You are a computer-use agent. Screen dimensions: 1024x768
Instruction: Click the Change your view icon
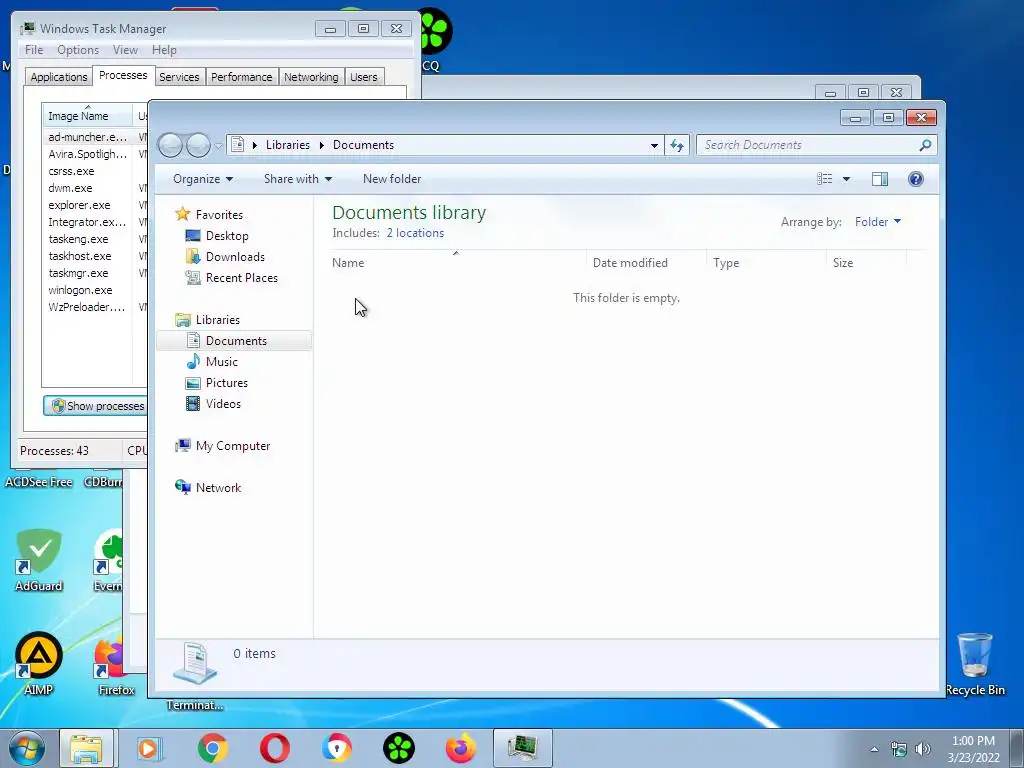[825, 179]
